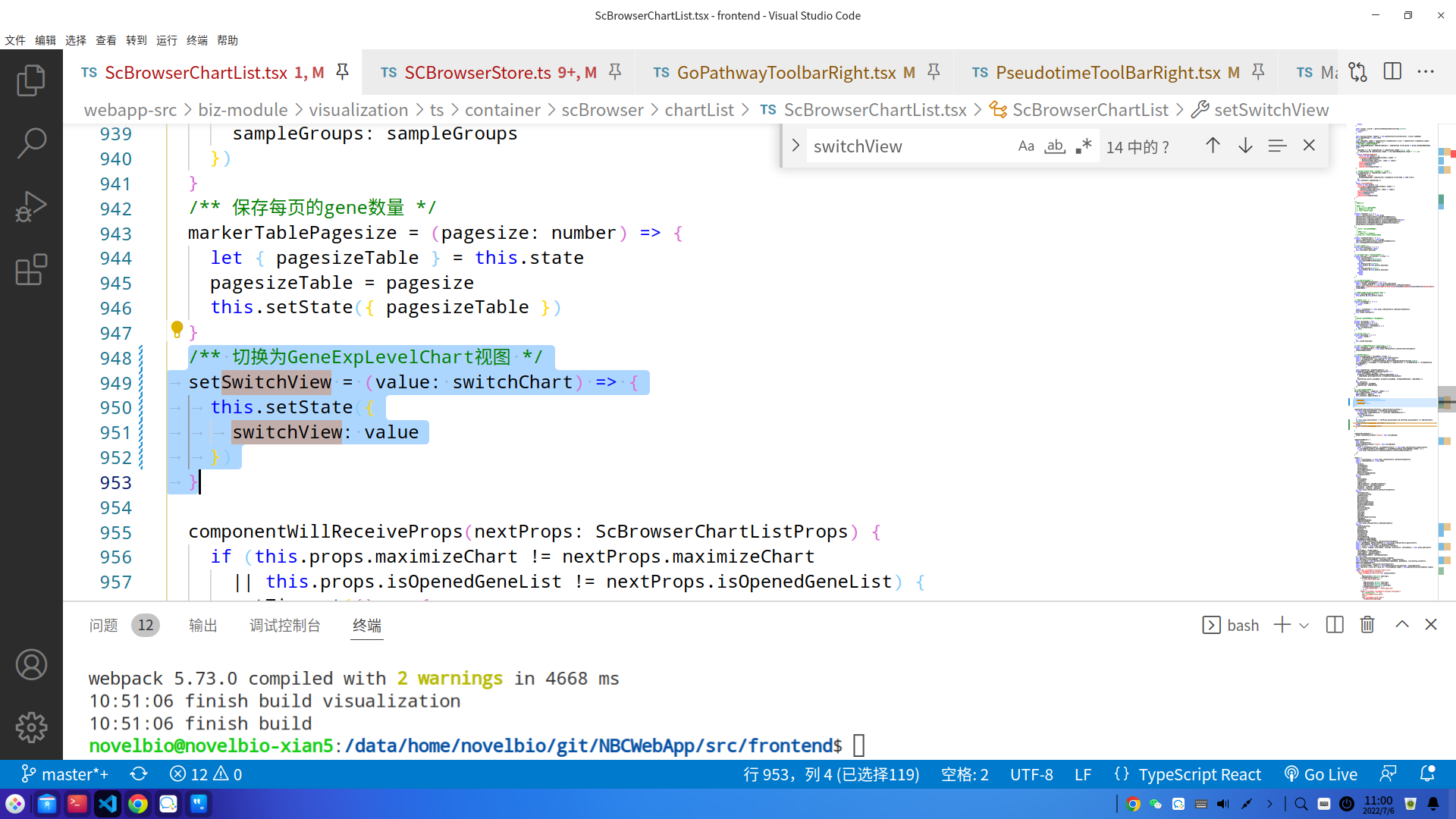This screenshot has height=819, width=1456.
Task: Click Go Live in status bar
Action: [x=1321, y=774]
